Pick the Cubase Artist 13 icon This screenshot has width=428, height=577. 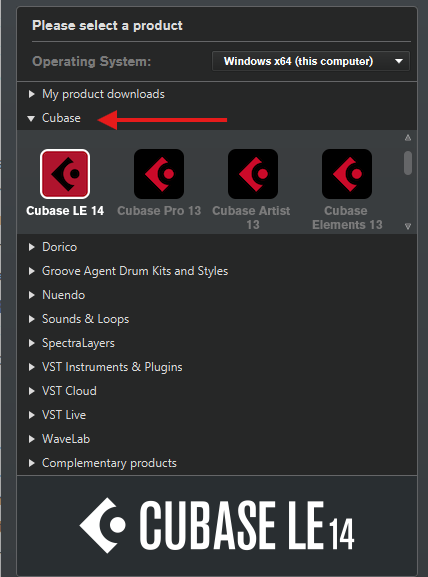pos(253,174)
